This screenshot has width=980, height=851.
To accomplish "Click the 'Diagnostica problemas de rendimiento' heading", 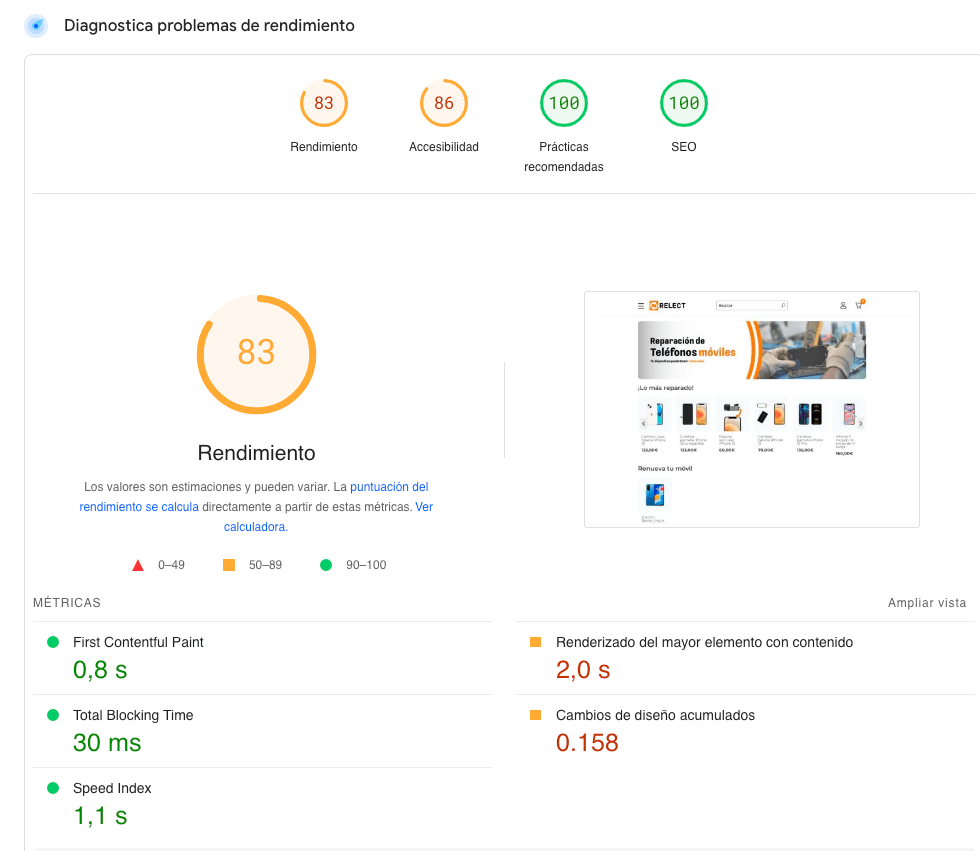I will pyautogui.click(x=209, y=26).
